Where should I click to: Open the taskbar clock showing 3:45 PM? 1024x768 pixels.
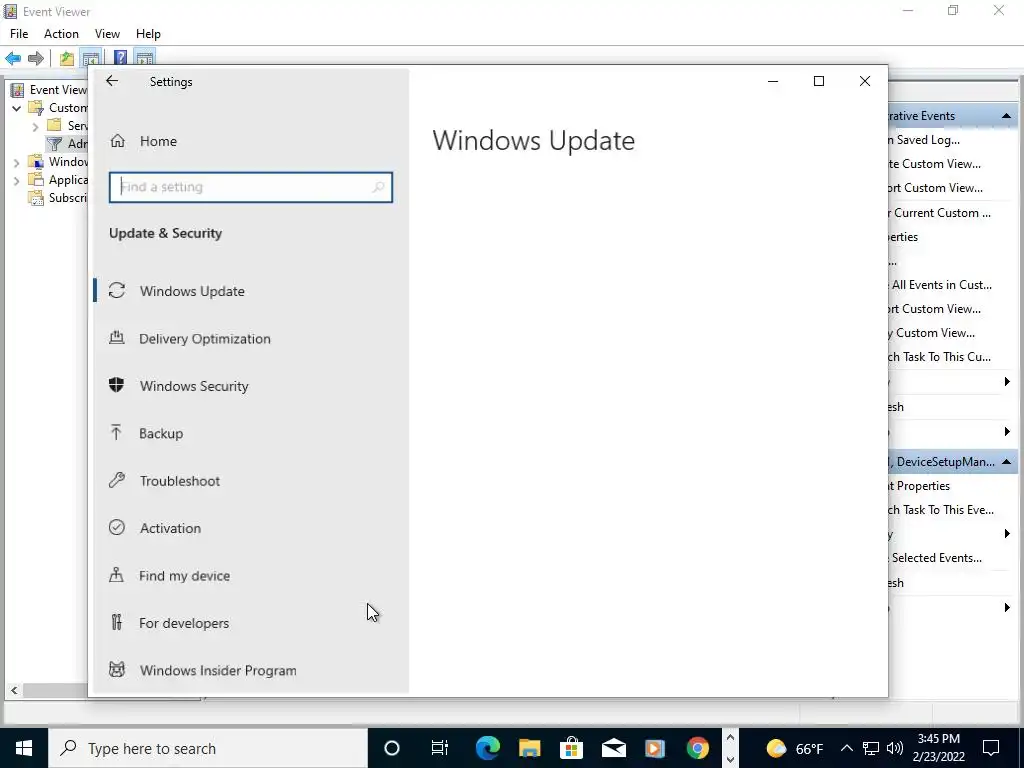point(939,748)
